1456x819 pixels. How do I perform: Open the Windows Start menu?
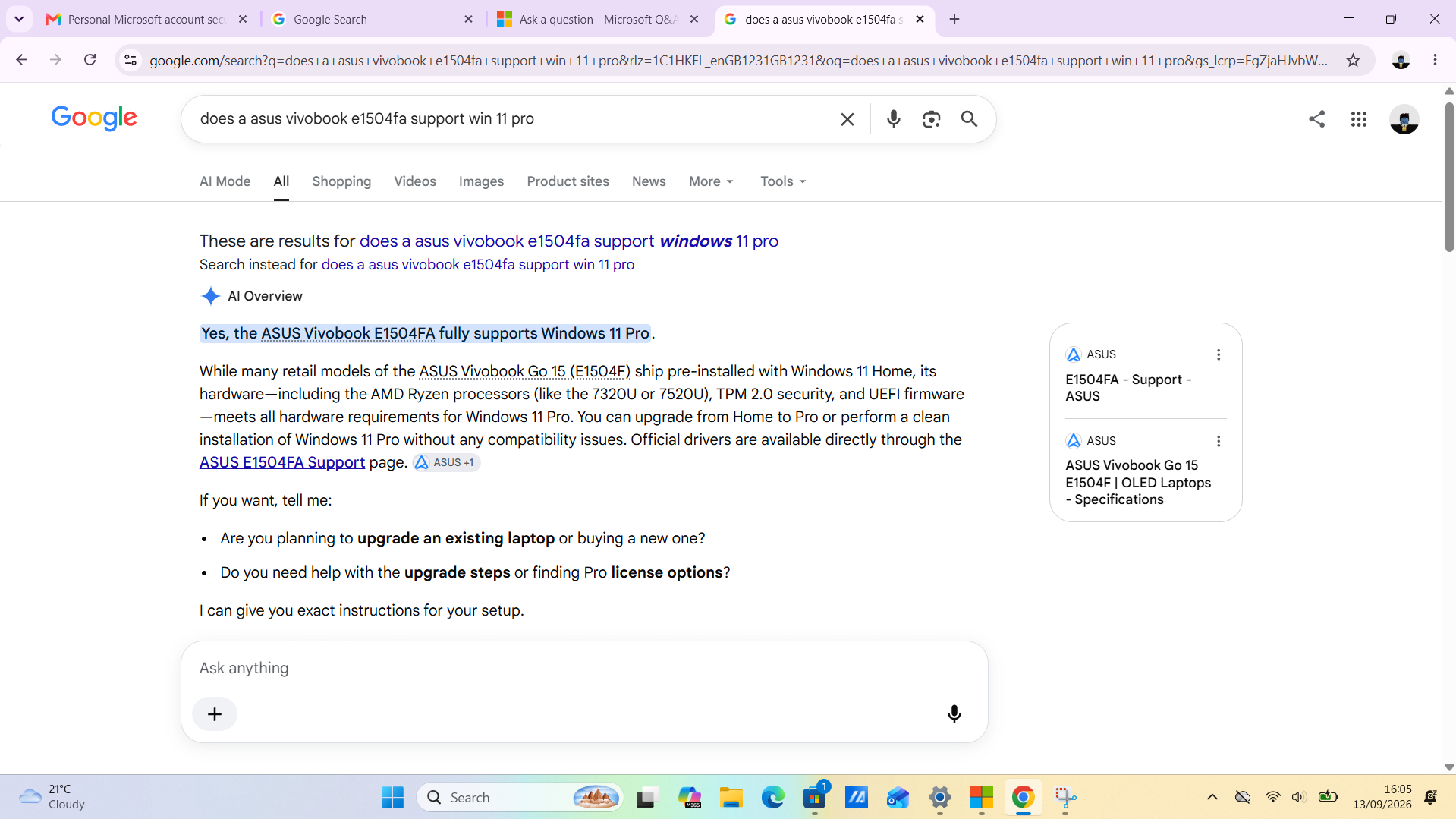pyautogui.click(x=392, y=798)
